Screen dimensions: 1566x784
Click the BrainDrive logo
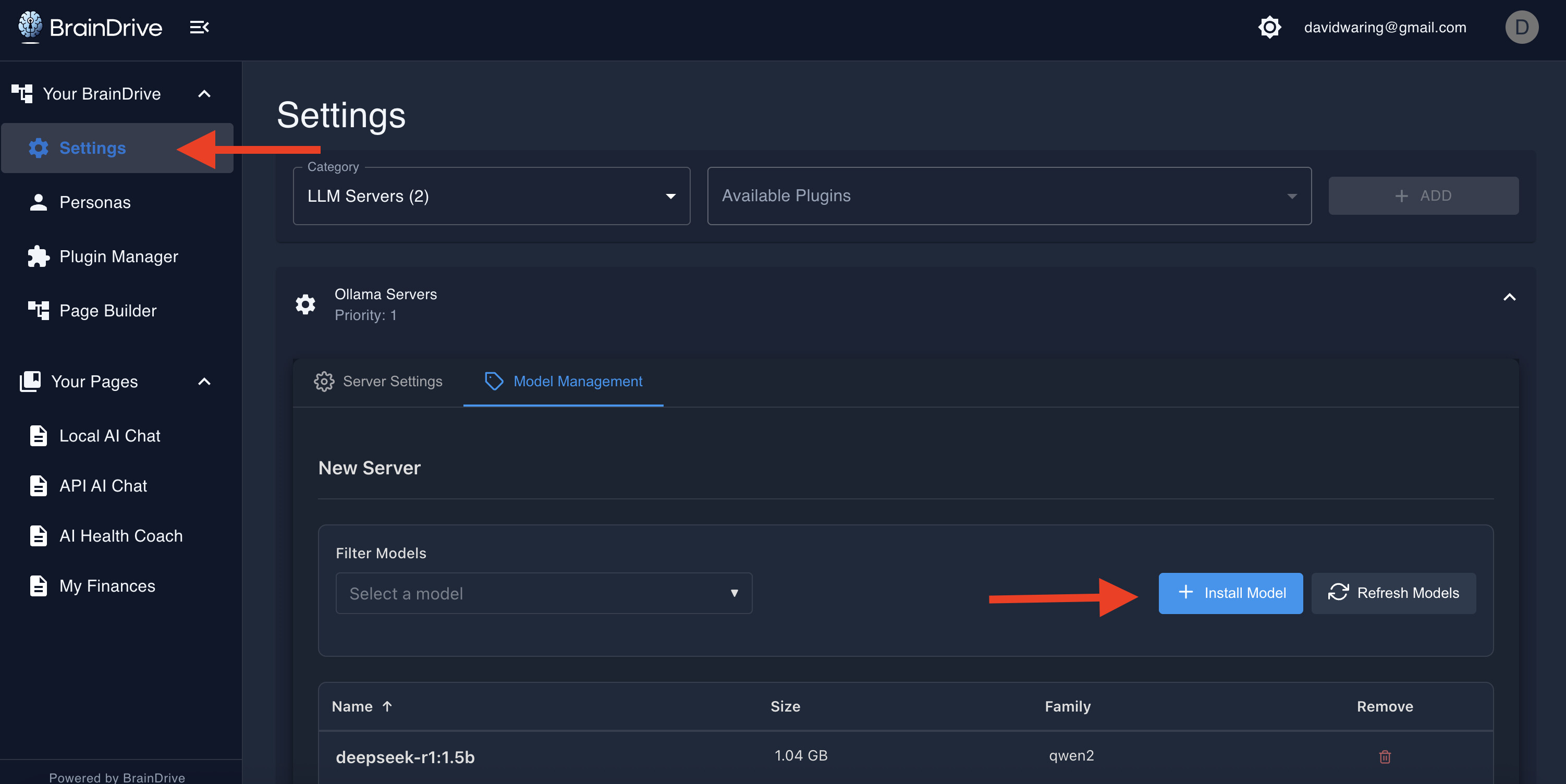[90, 27]
